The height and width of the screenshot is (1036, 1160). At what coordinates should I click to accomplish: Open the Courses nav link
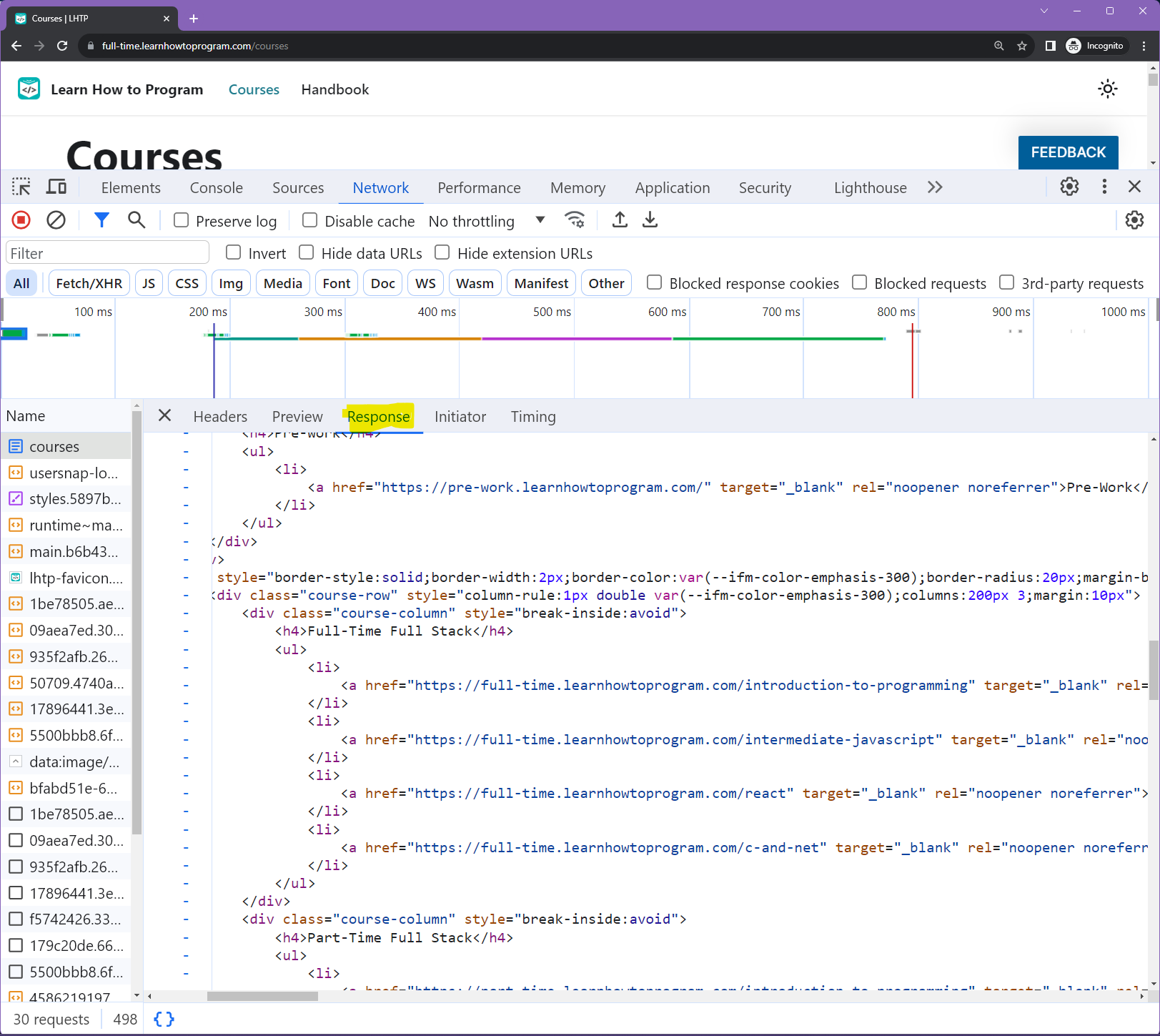click(254, 89)
